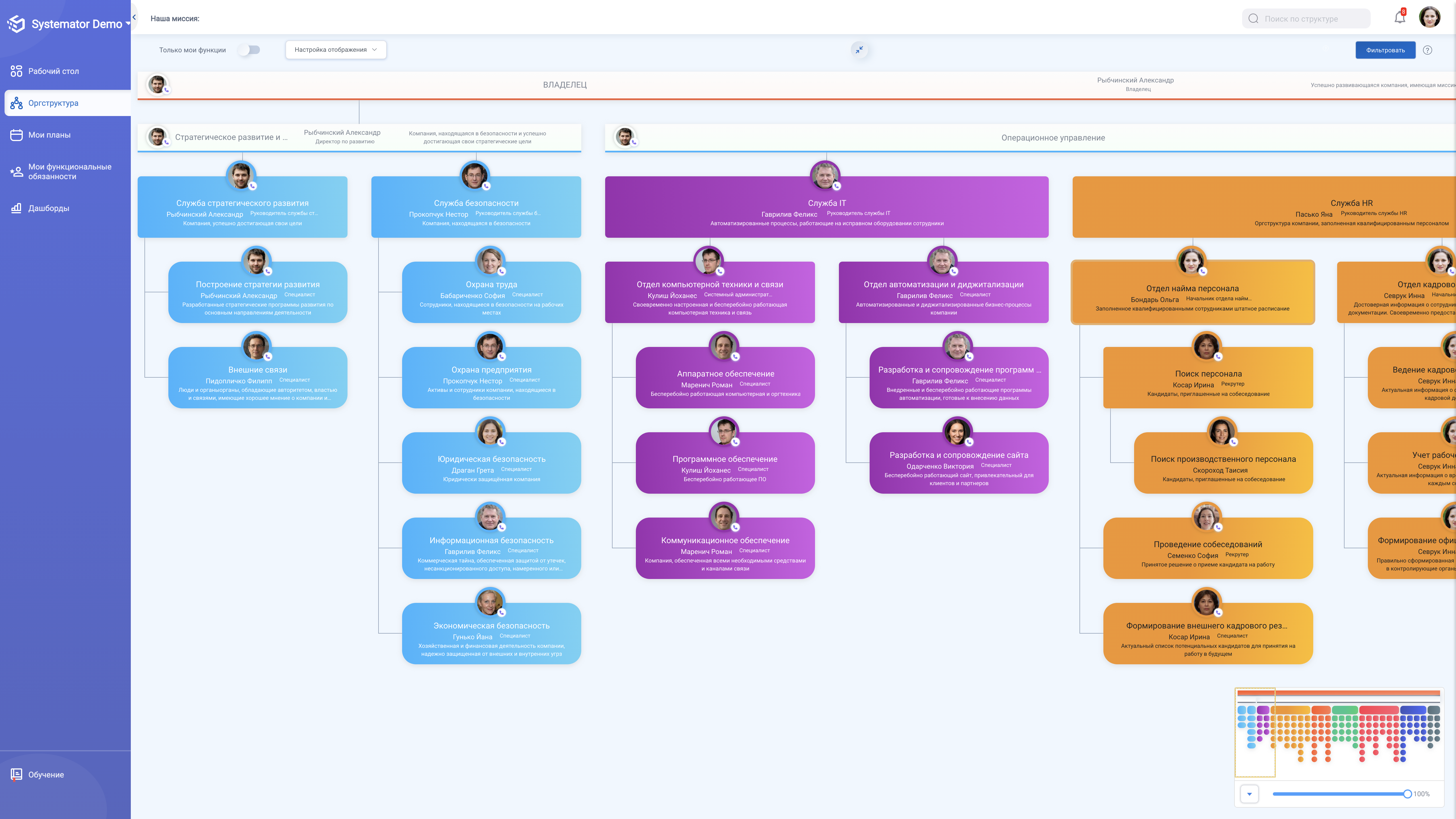Select the Отдел найма персонала card
The height and width of the screenshot is (819, 1456).
pos(1193,293)
